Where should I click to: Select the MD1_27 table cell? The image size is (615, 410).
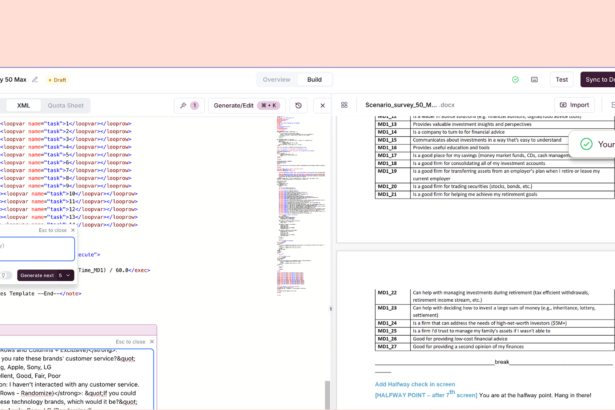click(393, 347)
